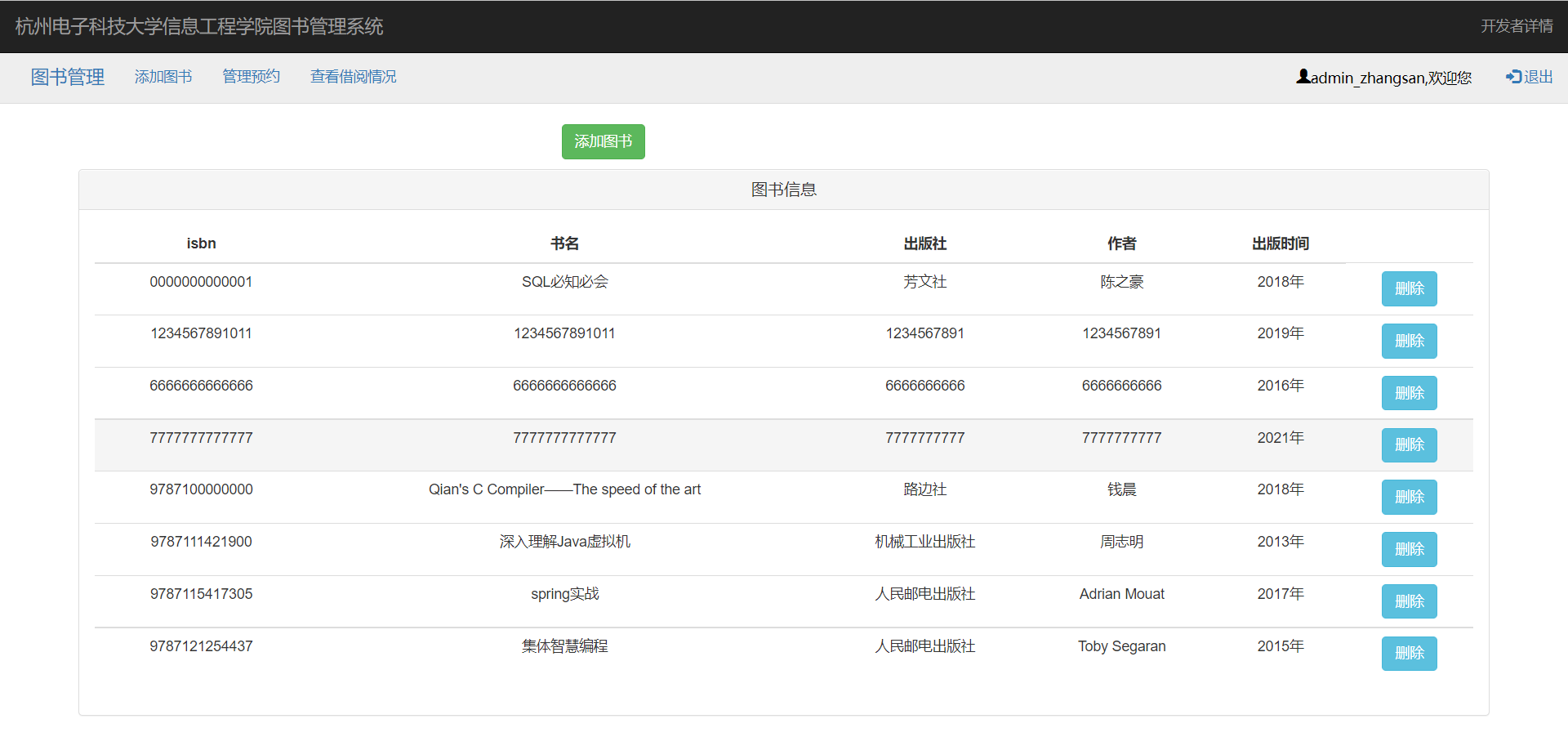1568x737 pixels.
Task: Select ISBN cell 9787121254437
Action: tap(201, 646)
